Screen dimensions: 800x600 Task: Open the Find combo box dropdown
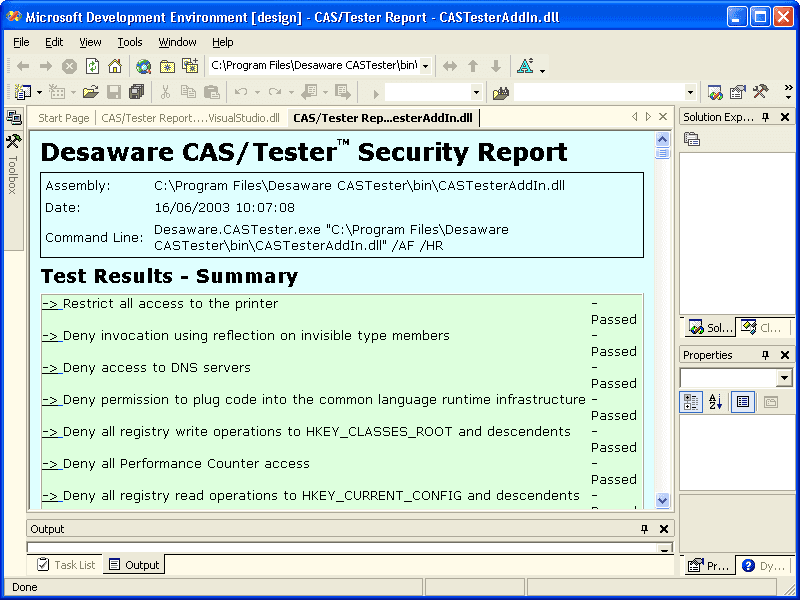(x=690, y=92)
